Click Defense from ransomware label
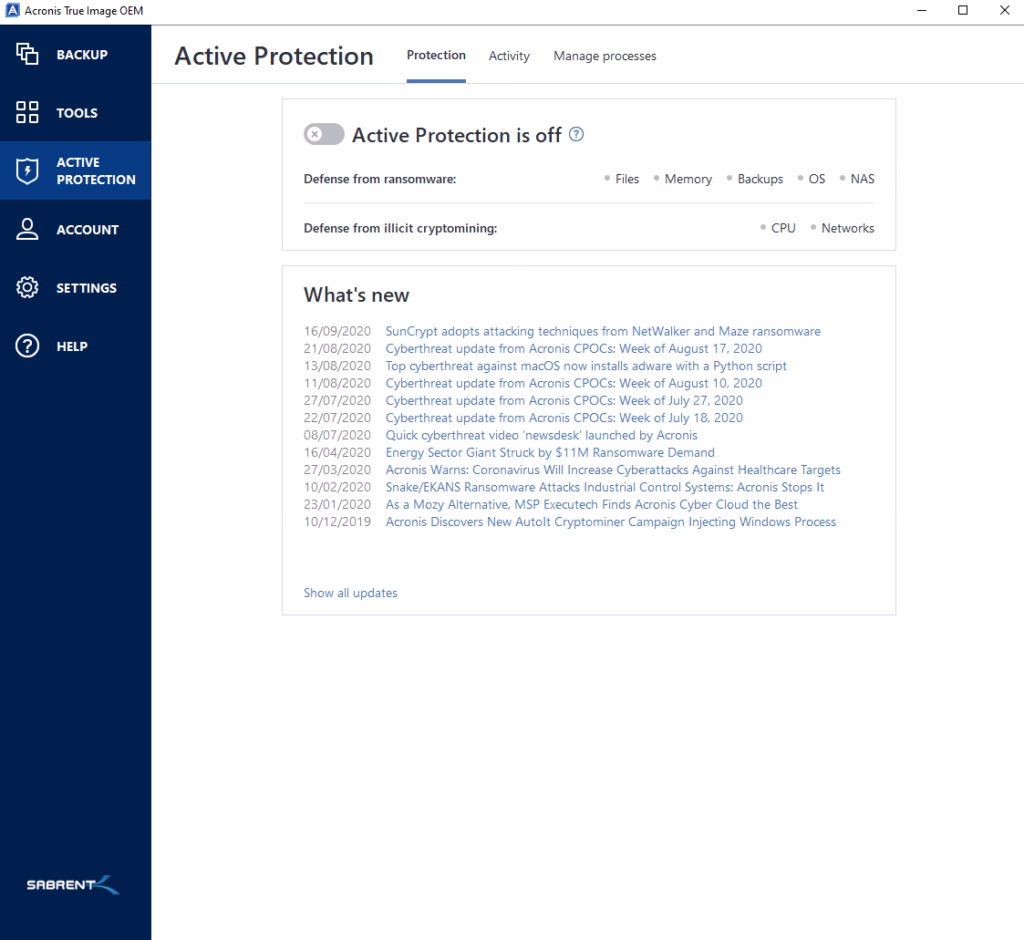 380,179
